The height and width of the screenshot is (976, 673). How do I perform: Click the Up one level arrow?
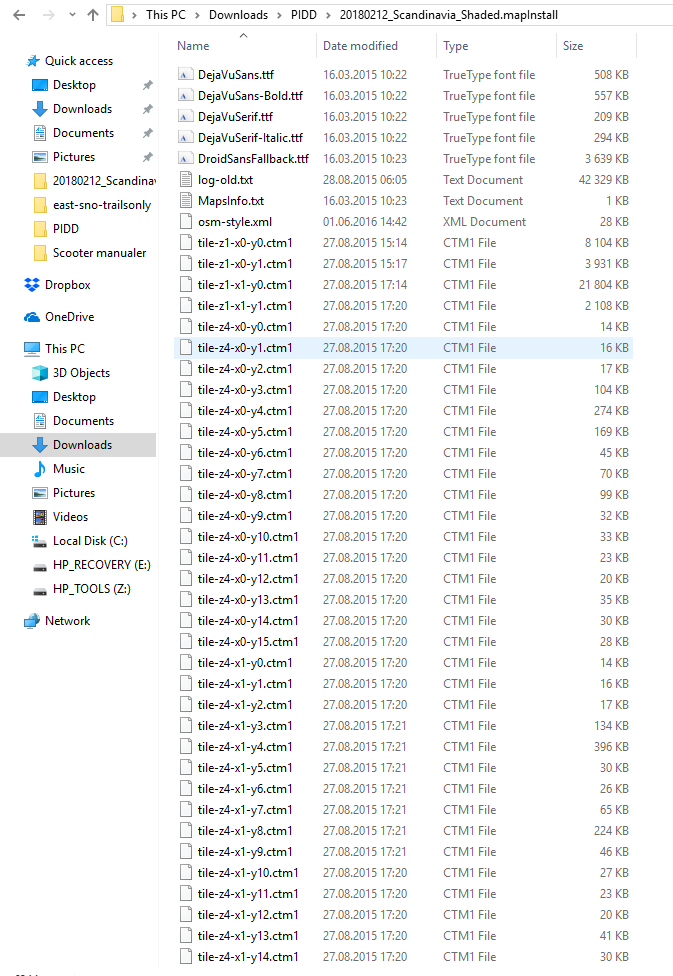click(x=93, y=15)
